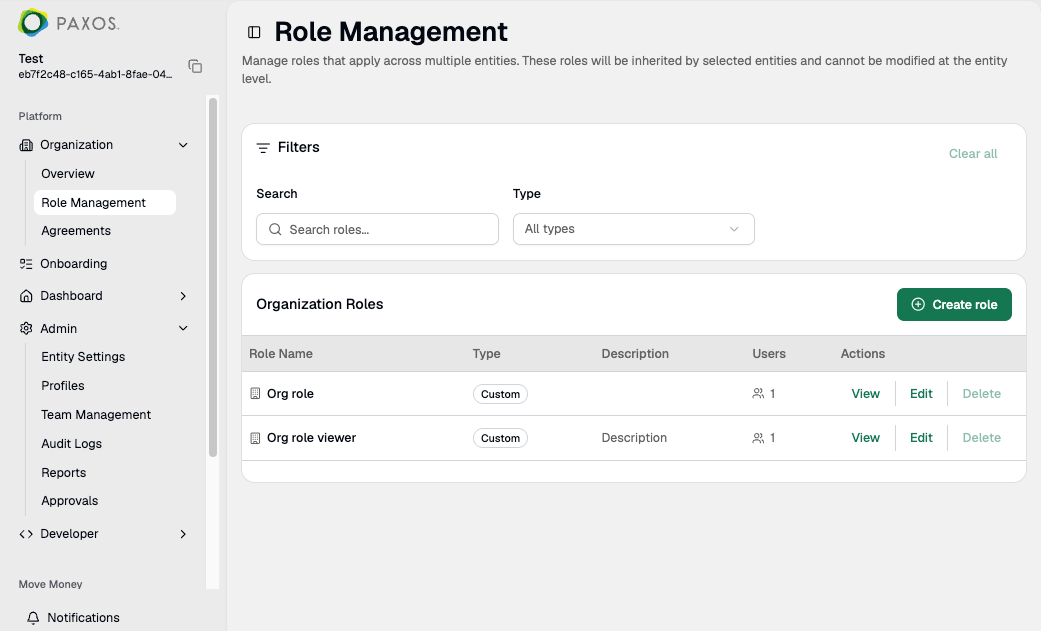Open Agreements in the sidebar
This screenshot has height=631, width=1041.
coord(76,230)
